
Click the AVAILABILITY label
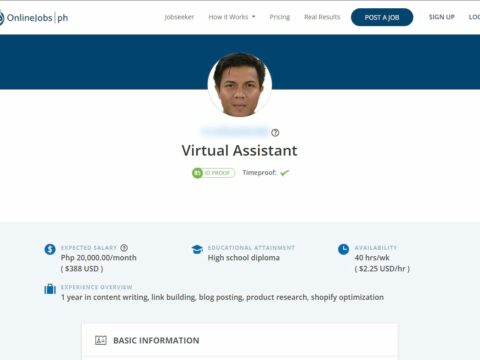point(376,248)
